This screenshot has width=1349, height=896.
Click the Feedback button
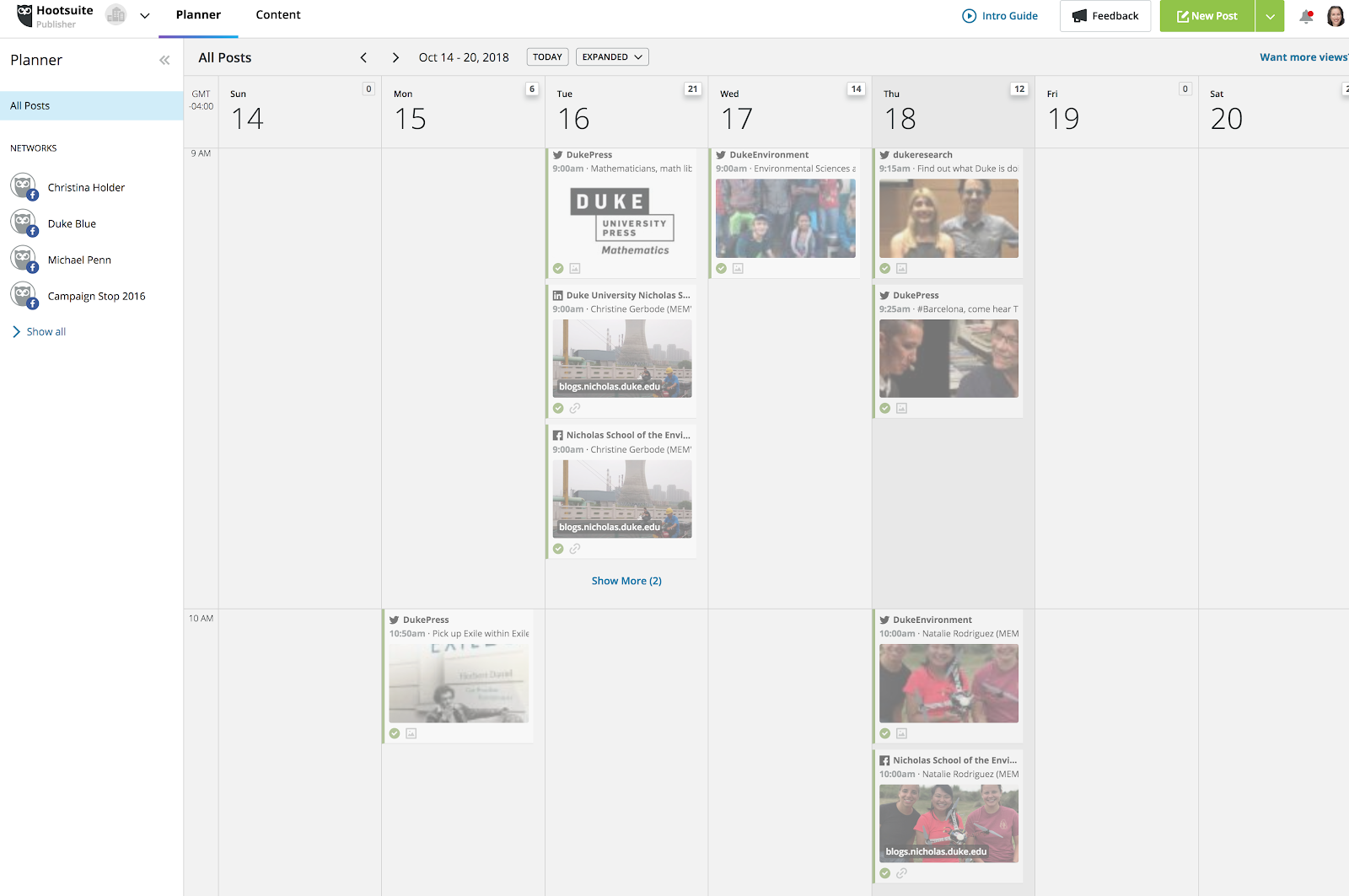tap(1105, 16)
